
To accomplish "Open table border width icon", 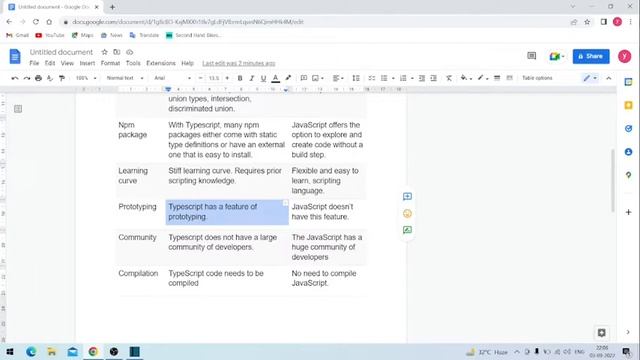I will (x=497, y=78).
